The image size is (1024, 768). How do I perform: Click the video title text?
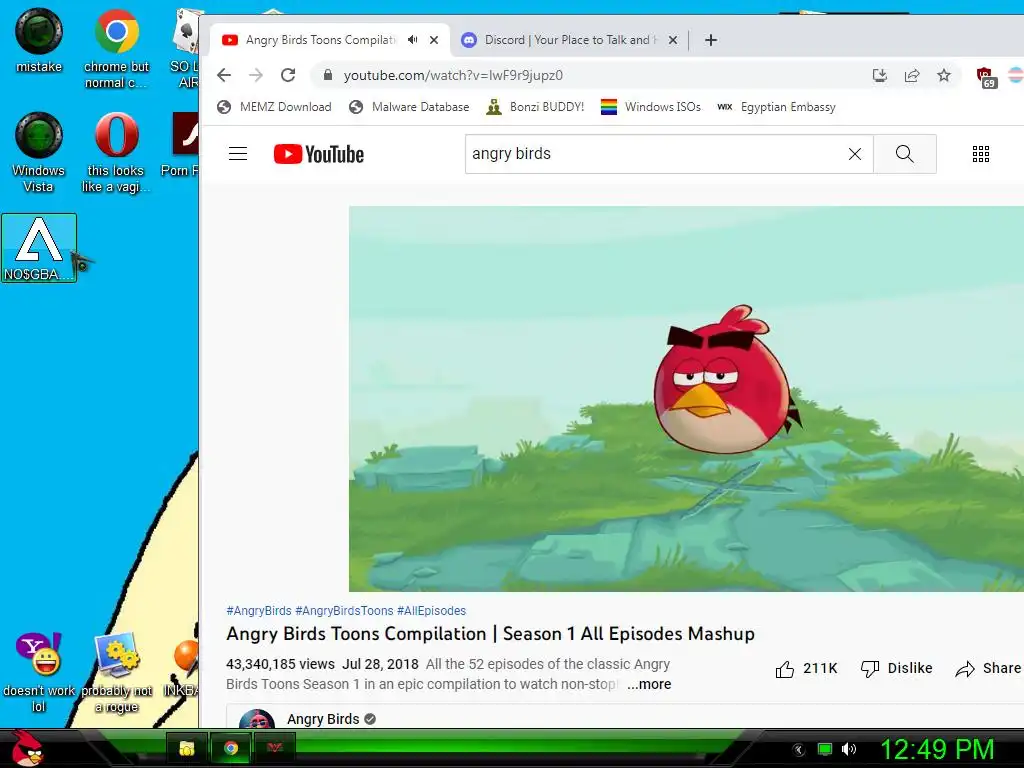point(490,634)
